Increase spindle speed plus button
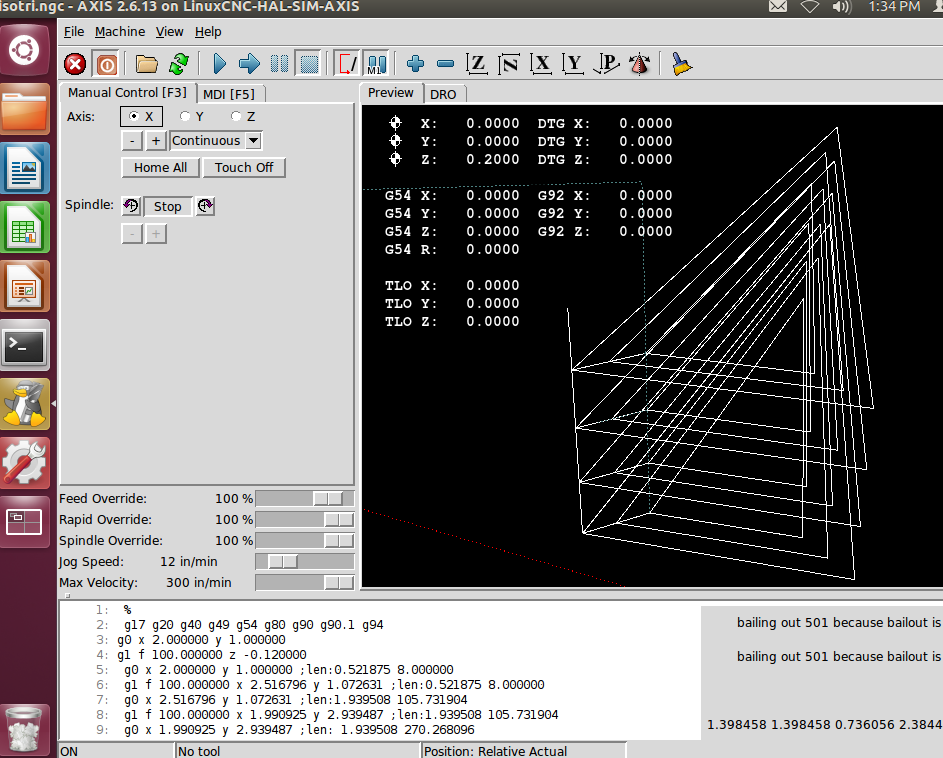 pyautogui.click(x=156, y=234)
